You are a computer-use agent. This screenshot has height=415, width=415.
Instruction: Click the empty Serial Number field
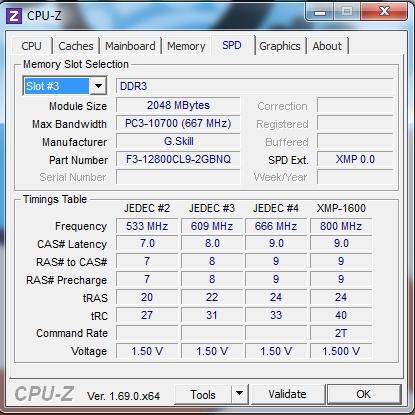(x=178, y=177)
